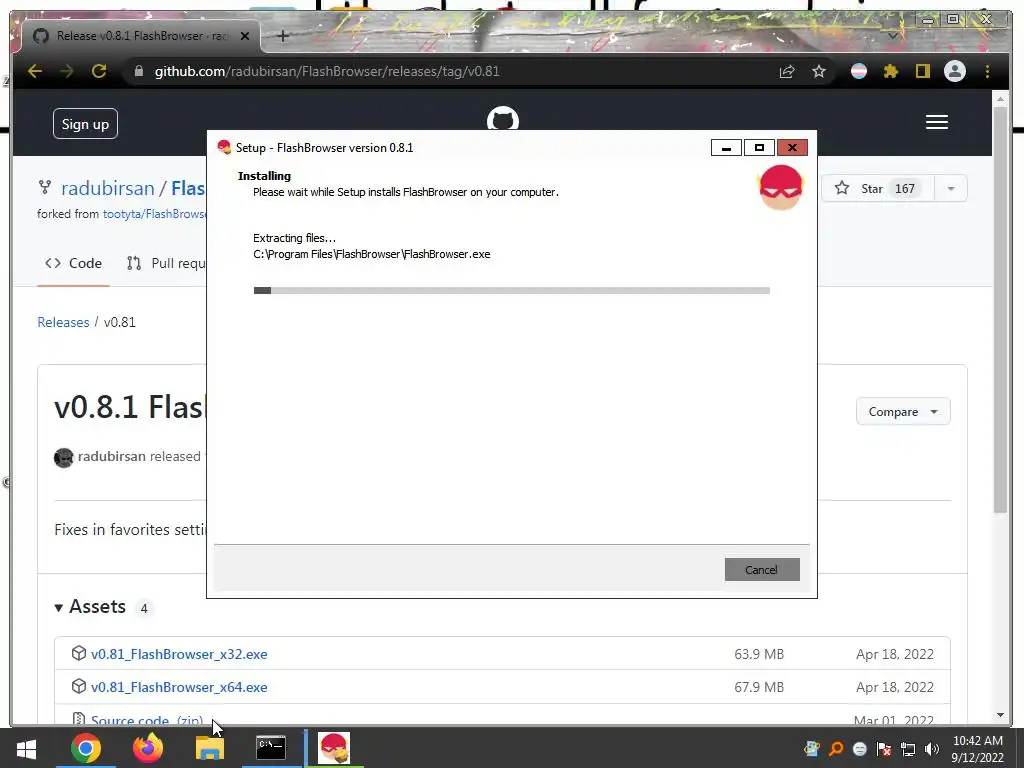Viewport: 1024px width, 768px height.
Task: Click the volume speaker tray icon
Action: point(932,749)
